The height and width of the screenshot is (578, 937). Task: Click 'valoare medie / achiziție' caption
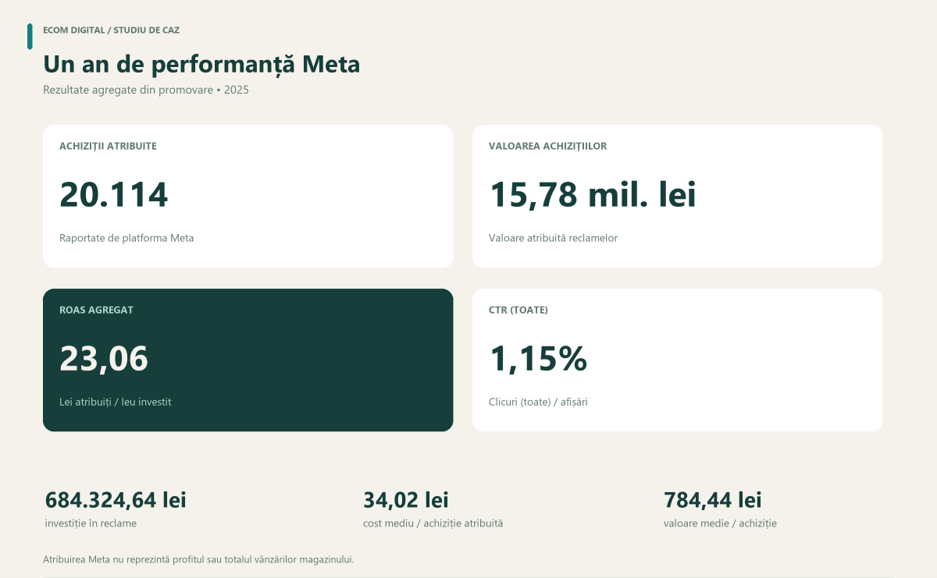coord(719,523)
